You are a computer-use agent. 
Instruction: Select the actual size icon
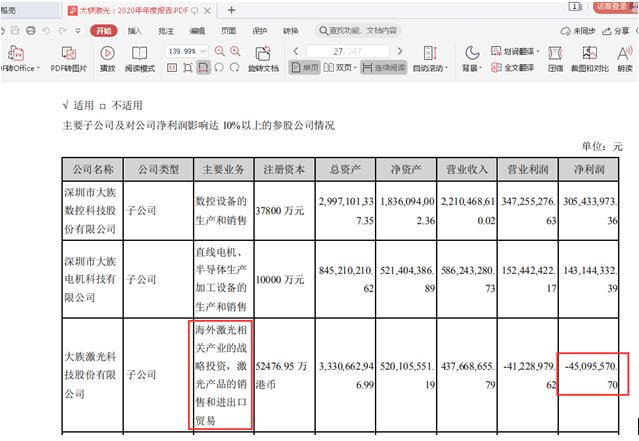coord(172,67)
